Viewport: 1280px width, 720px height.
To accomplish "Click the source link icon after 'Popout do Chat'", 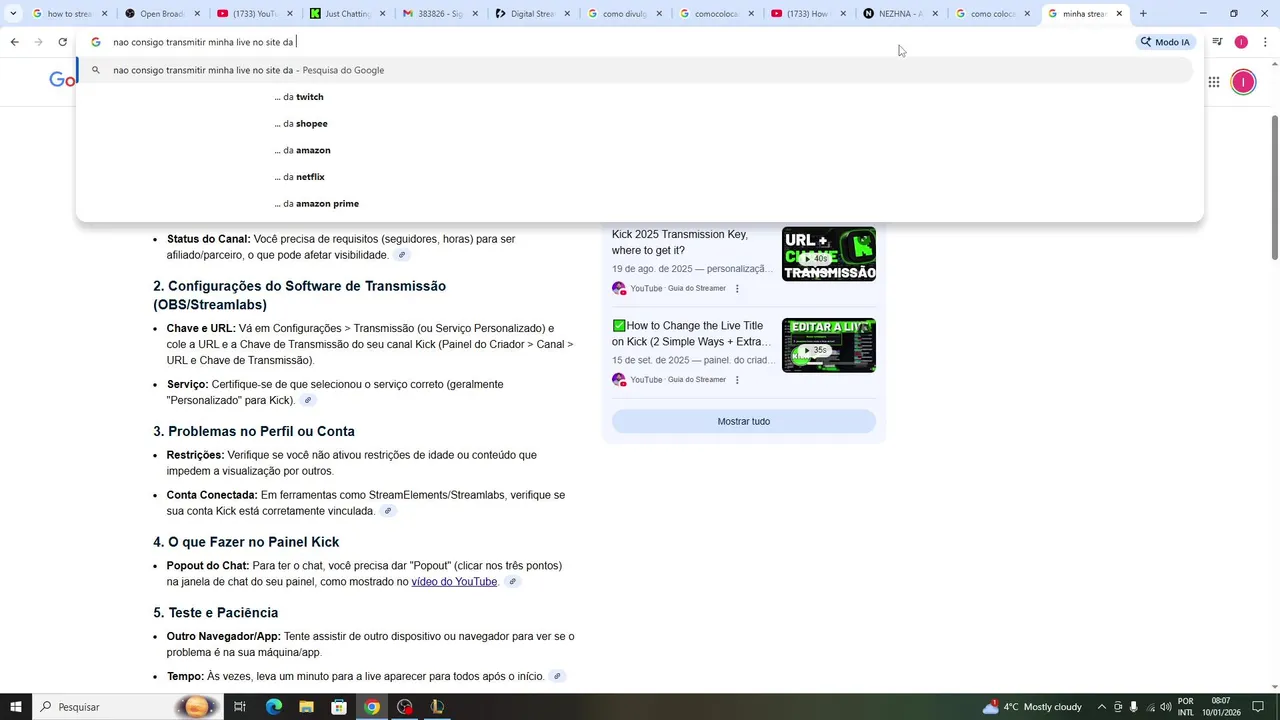I will point(512,582).
